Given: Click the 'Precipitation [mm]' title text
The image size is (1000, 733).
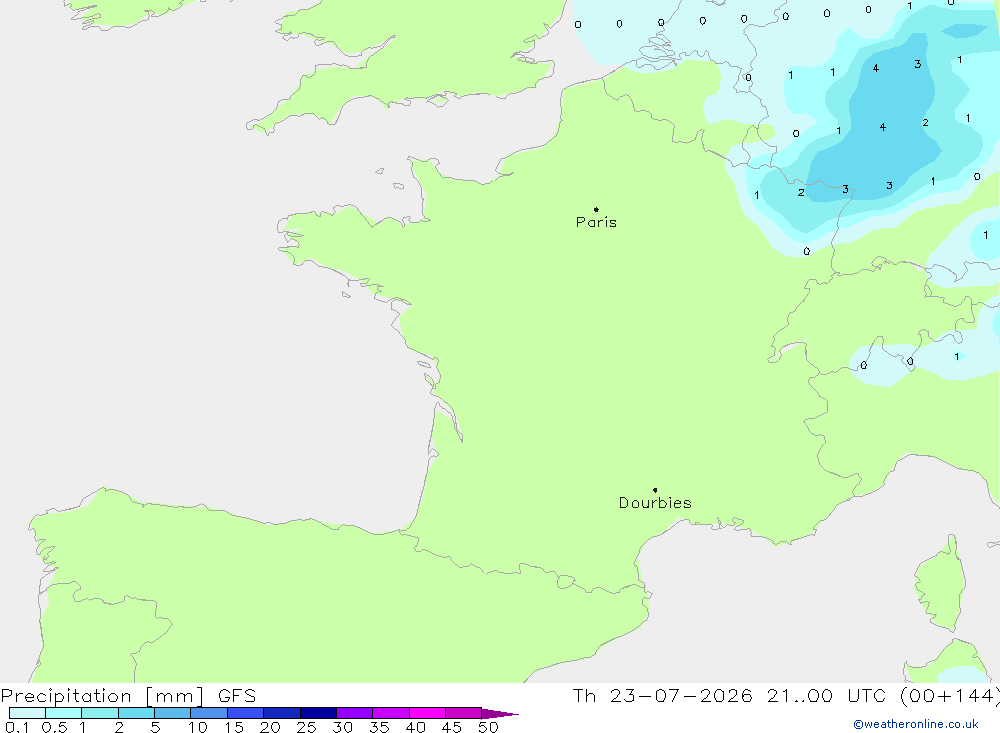Looking at the screenshot, I should [102, 695].
